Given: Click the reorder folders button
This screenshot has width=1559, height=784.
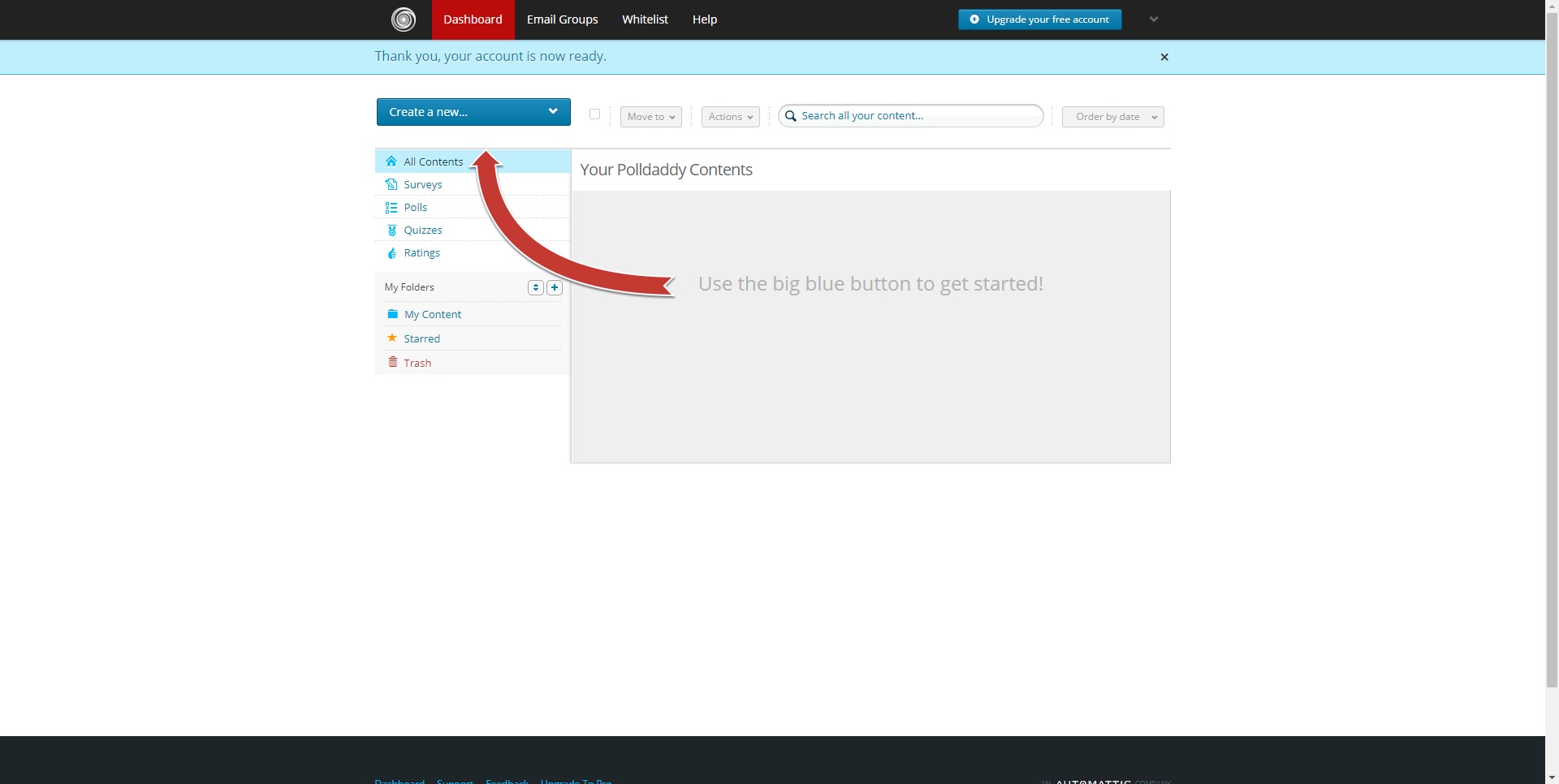Looking at the screenshot, I should pos(536,287).
